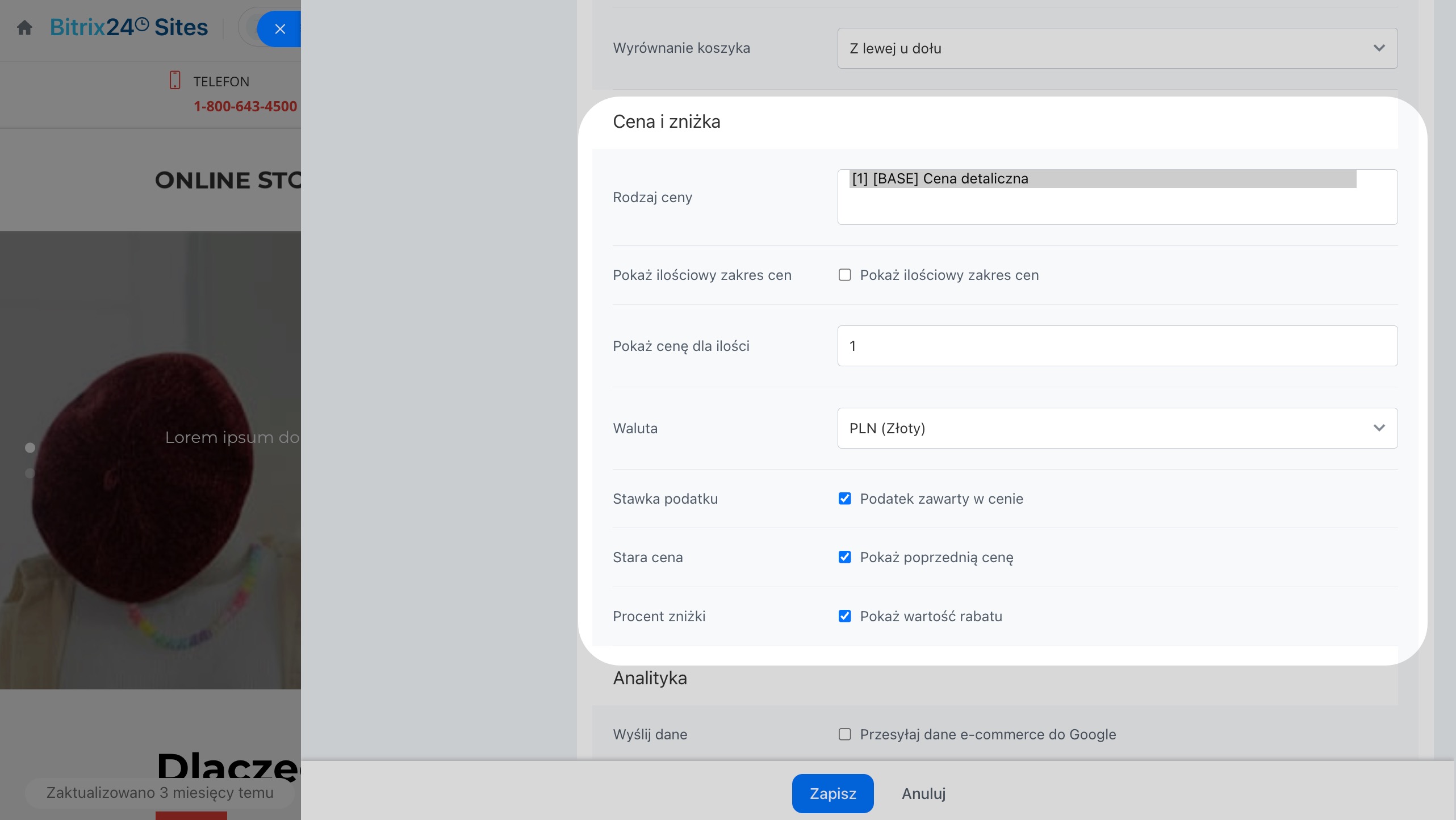
Task: Click the second slider dot on the hat image
Action: 30,473
